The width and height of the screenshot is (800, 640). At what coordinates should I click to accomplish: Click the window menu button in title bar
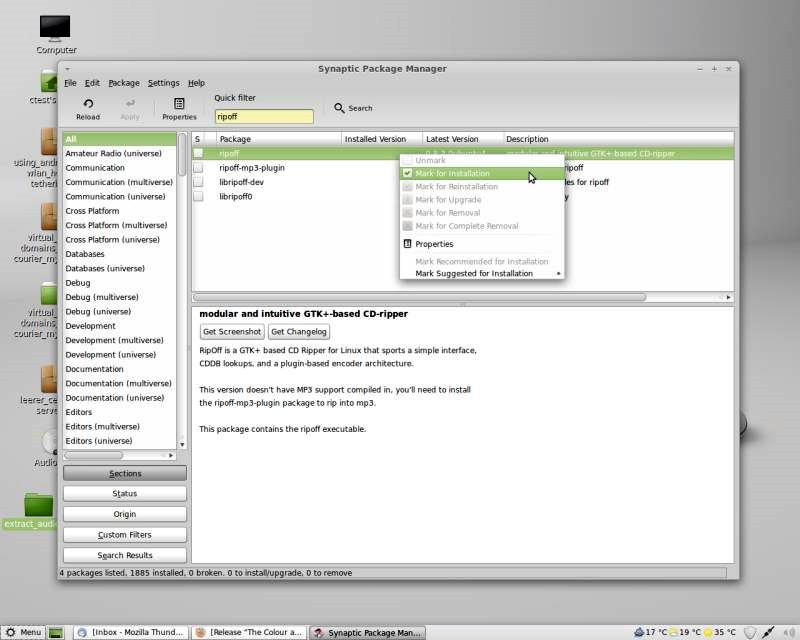pyautogui.click(x=67, y=68)
